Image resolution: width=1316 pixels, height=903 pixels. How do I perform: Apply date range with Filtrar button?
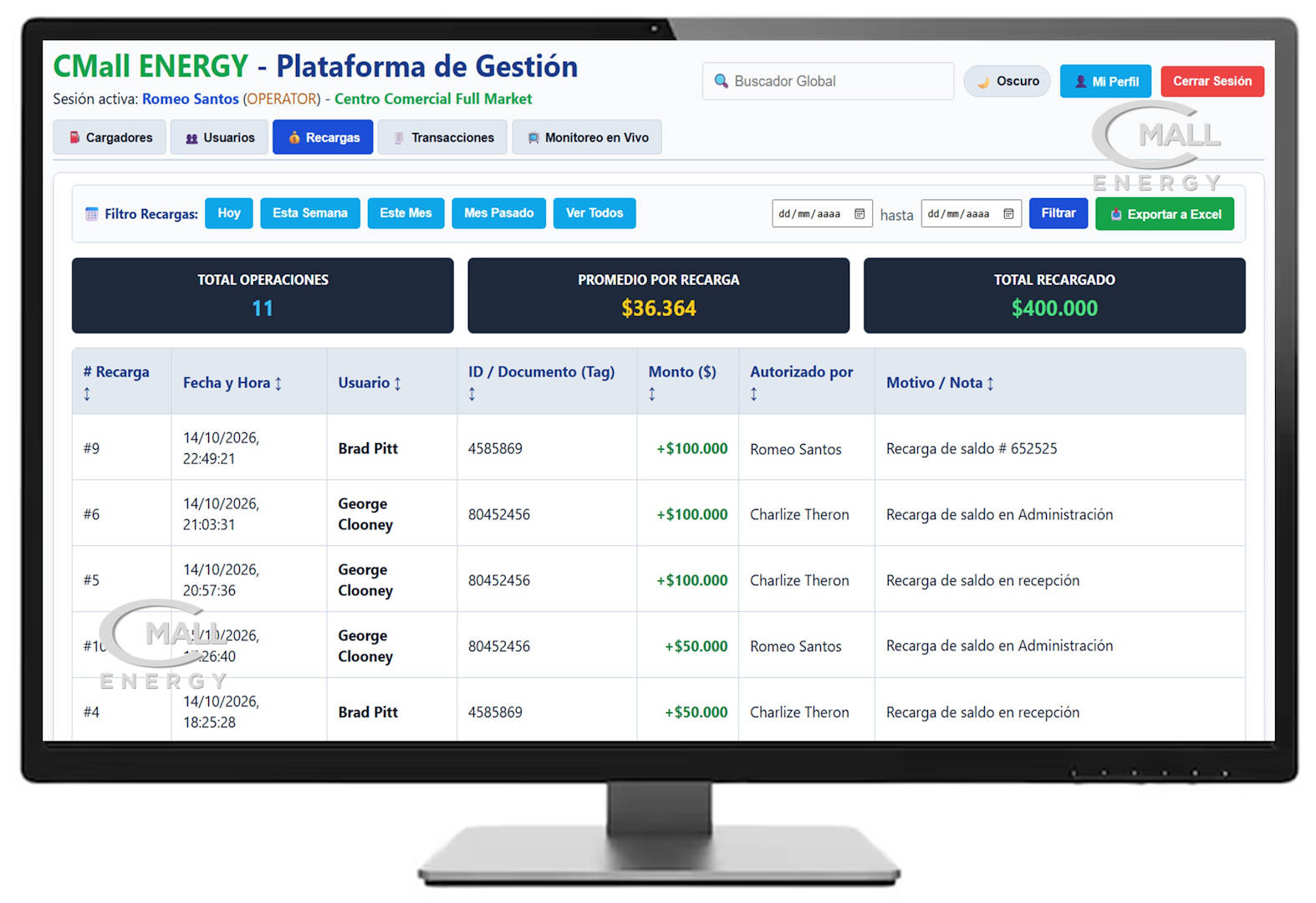pos(1058,213)
